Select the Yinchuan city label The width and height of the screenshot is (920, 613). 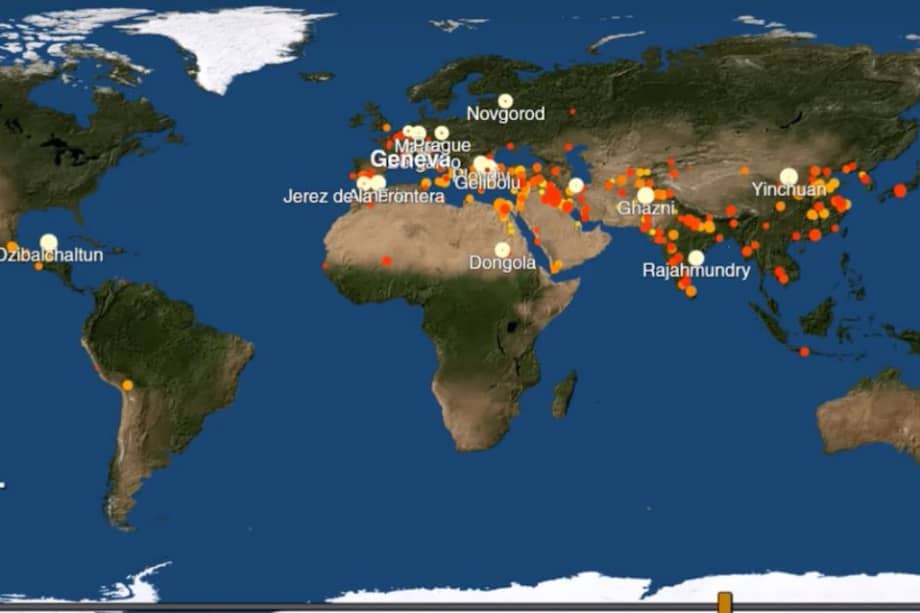coord(789,190)
